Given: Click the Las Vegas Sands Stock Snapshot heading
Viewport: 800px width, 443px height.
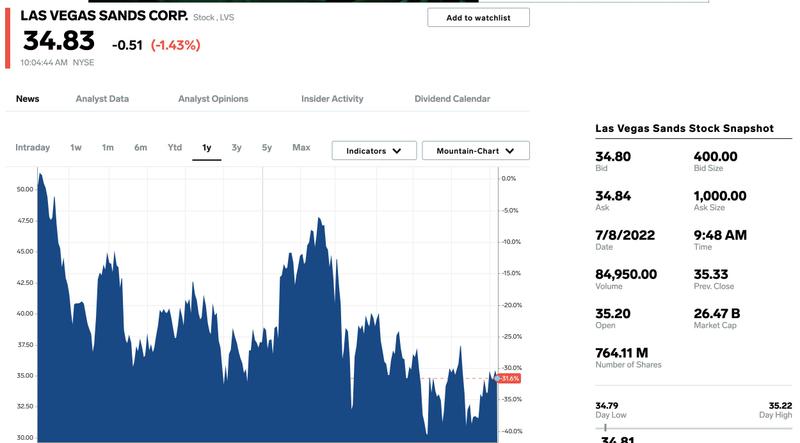Looking at the screenshot, I should click(684, 129).
